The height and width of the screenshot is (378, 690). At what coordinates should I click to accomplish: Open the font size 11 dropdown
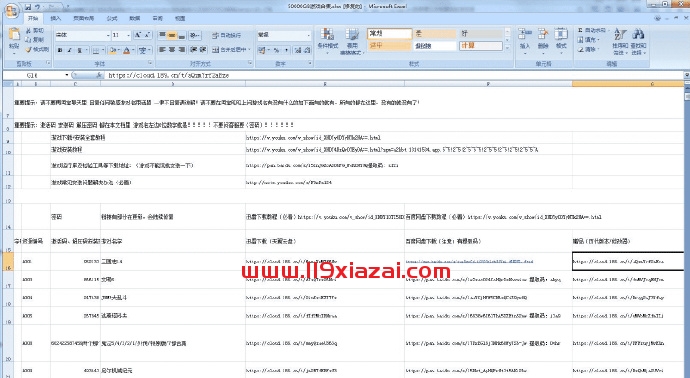coord(128,35)
